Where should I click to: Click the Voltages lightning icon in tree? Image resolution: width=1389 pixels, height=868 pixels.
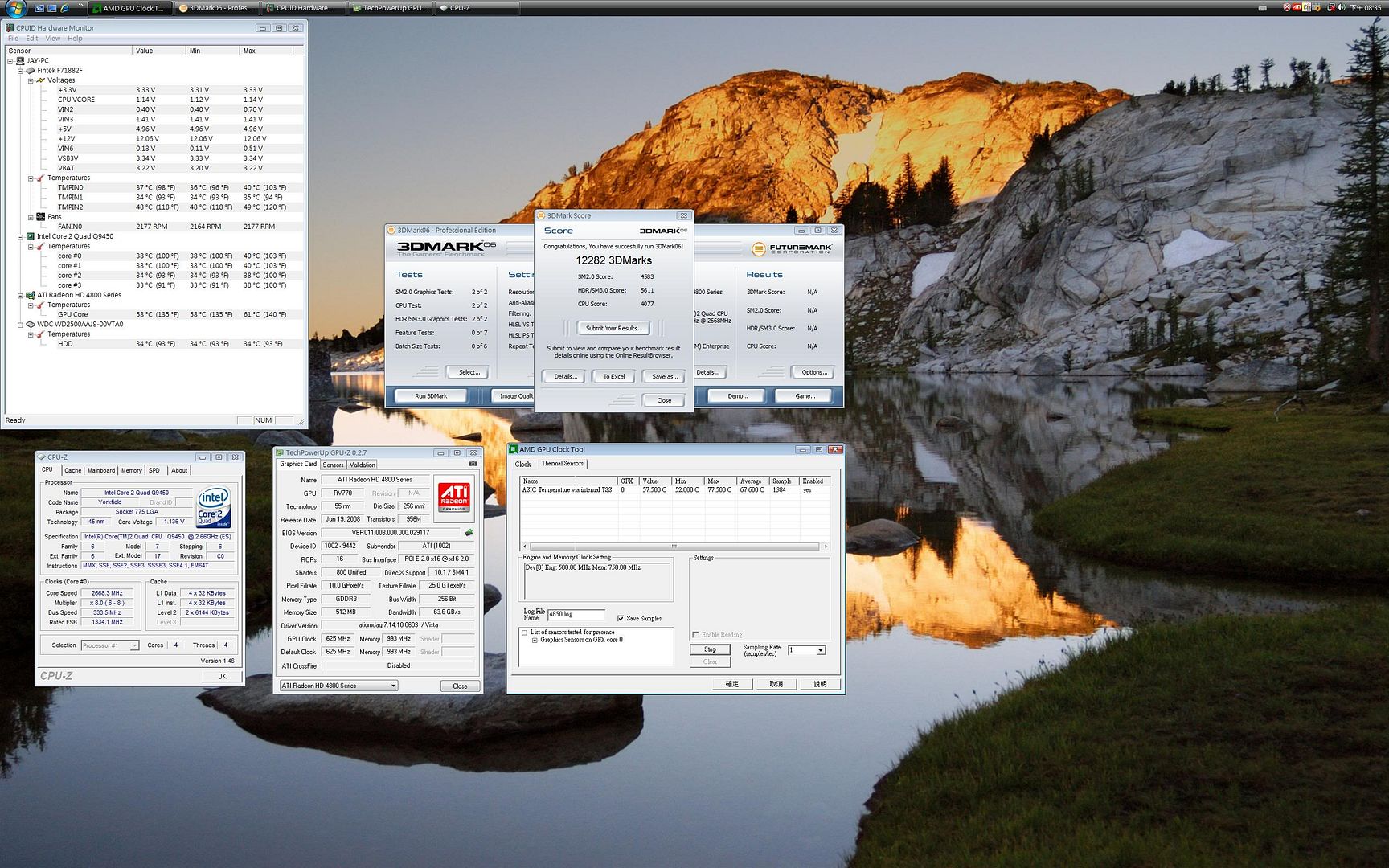pos(41,80)
